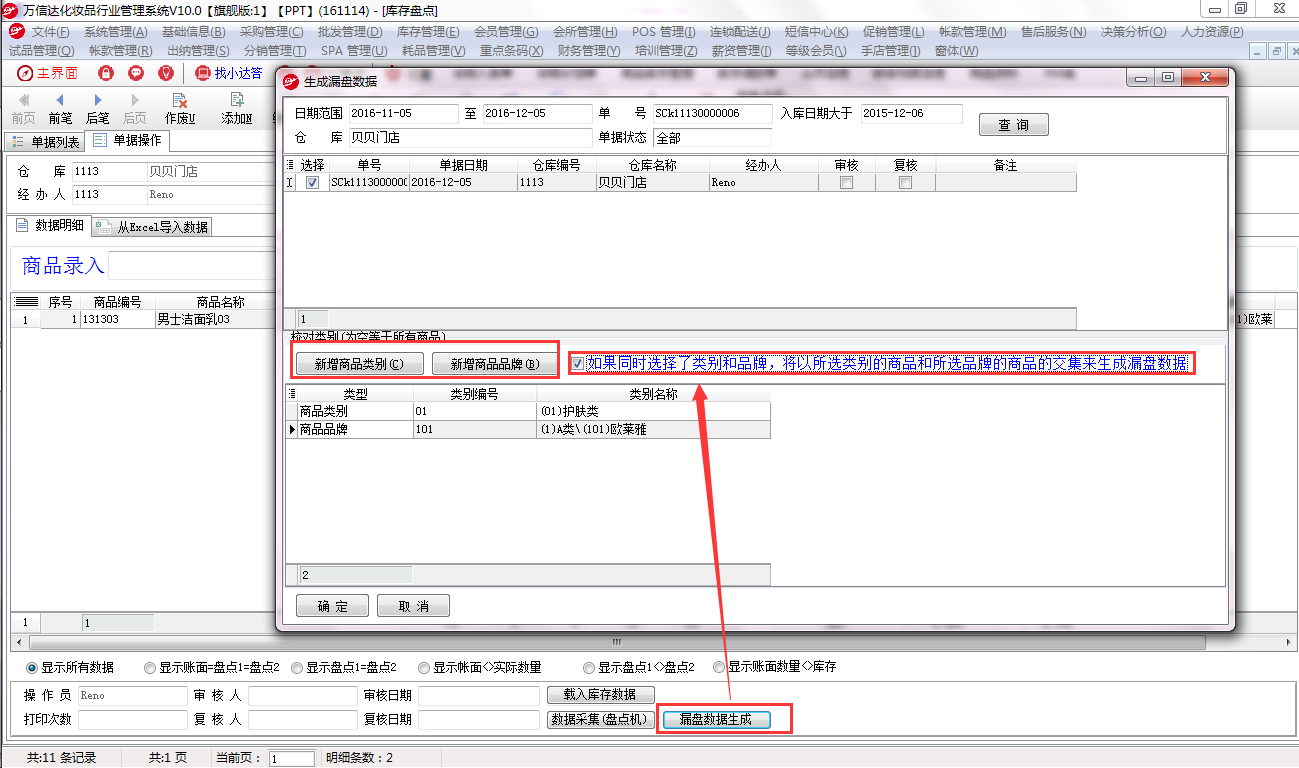Click 入库日期大于 date field
The height and width of the screenshot is (768, 1299).
(911, 114)
